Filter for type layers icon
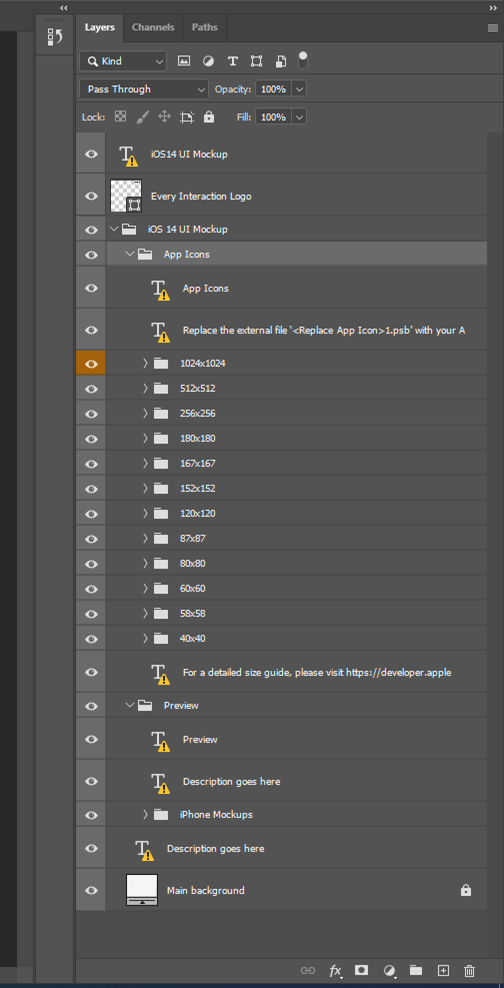The height and width of the screenshot is (988, 504). 232,61
